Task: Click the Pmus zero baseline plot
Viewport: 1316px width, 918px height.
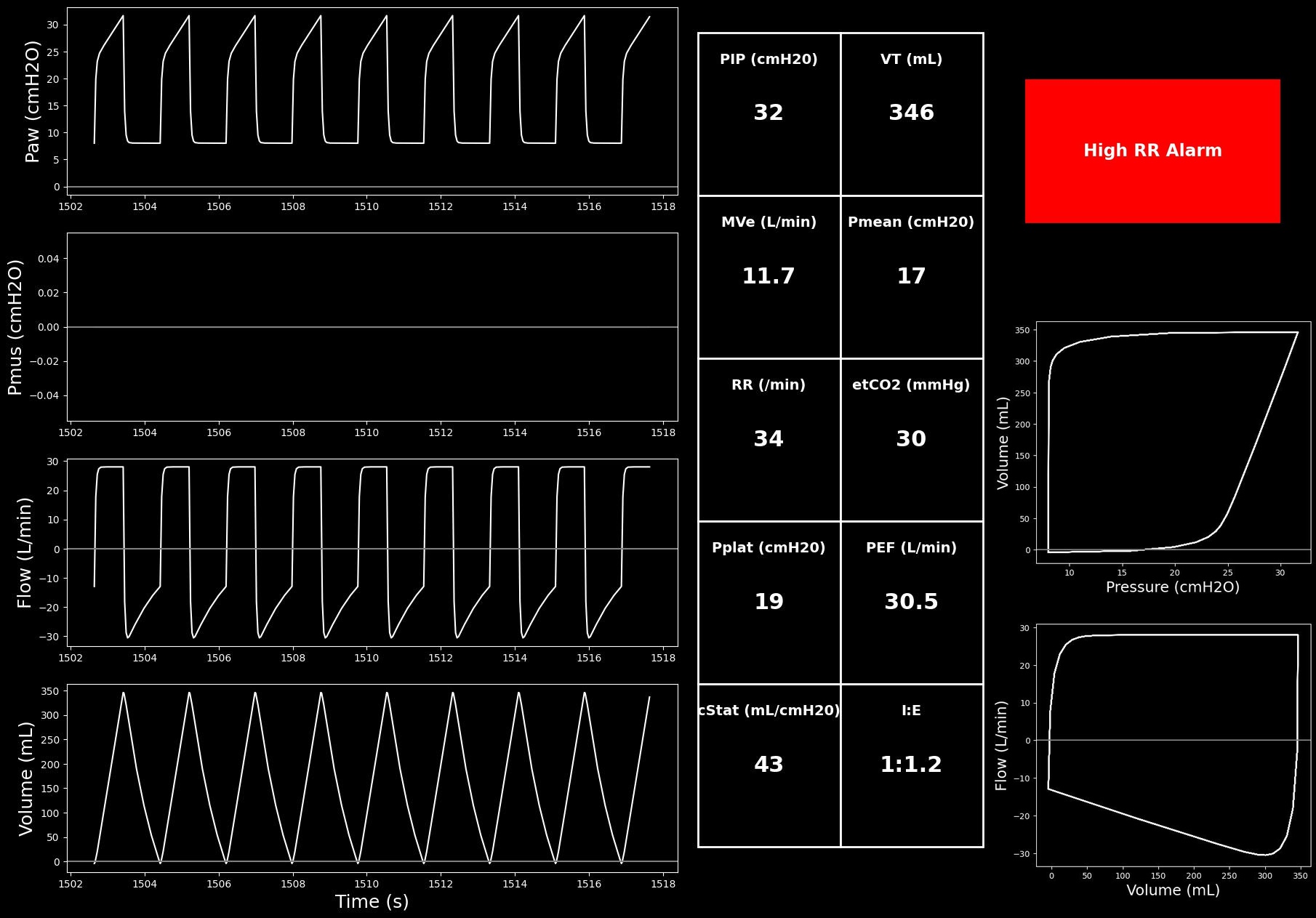Action: click(x=372, y=327)
